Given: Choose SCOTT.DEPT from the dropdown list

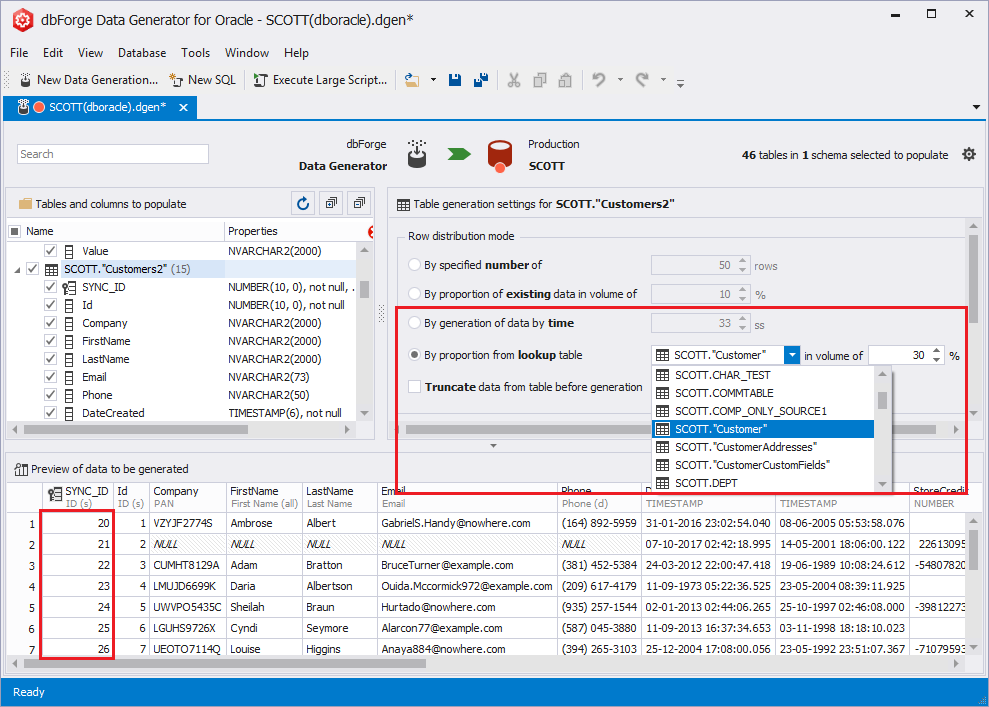Looking at the screenshot, I should 705,483.
